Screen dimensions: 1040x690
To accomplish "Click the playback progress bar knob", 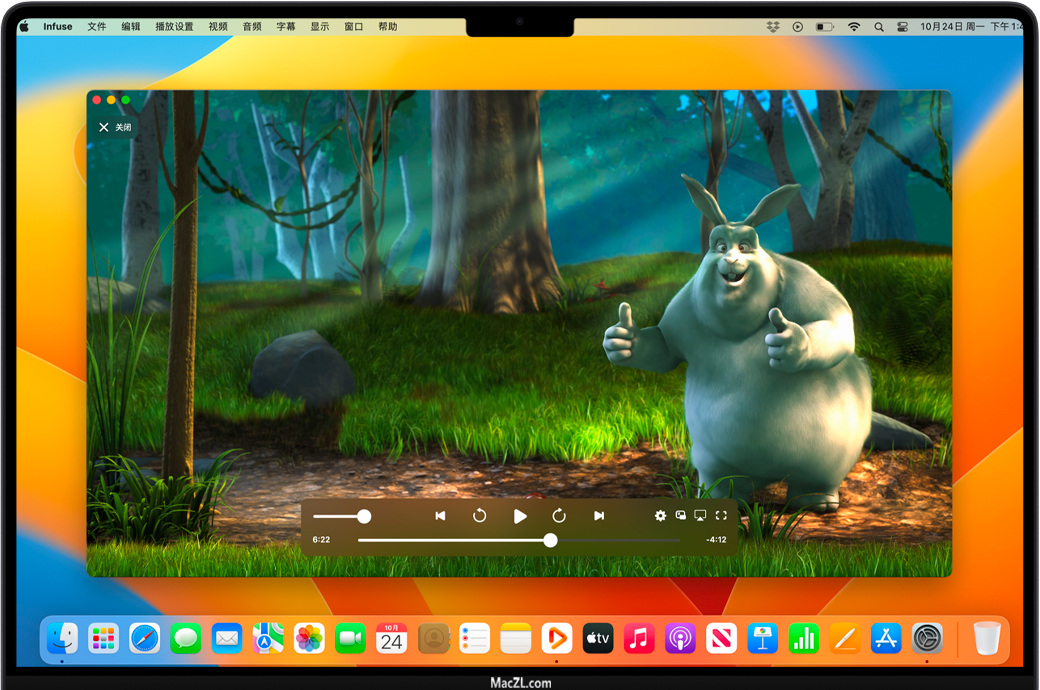I will [x=550, y=540].
